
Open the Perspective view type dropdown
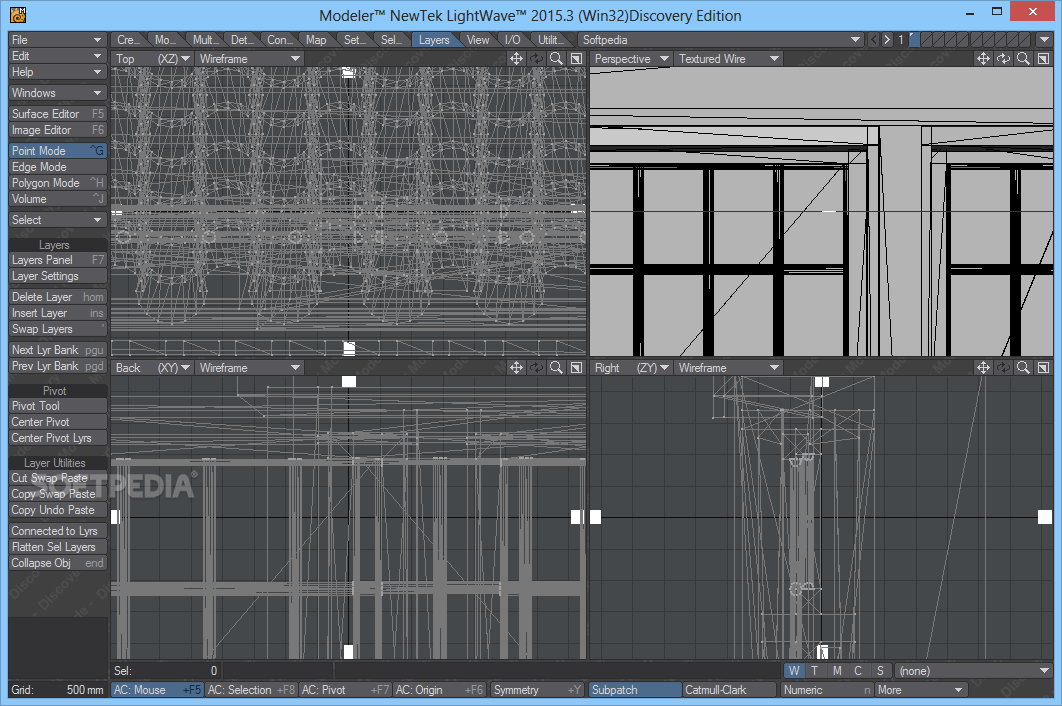[631, 59]
